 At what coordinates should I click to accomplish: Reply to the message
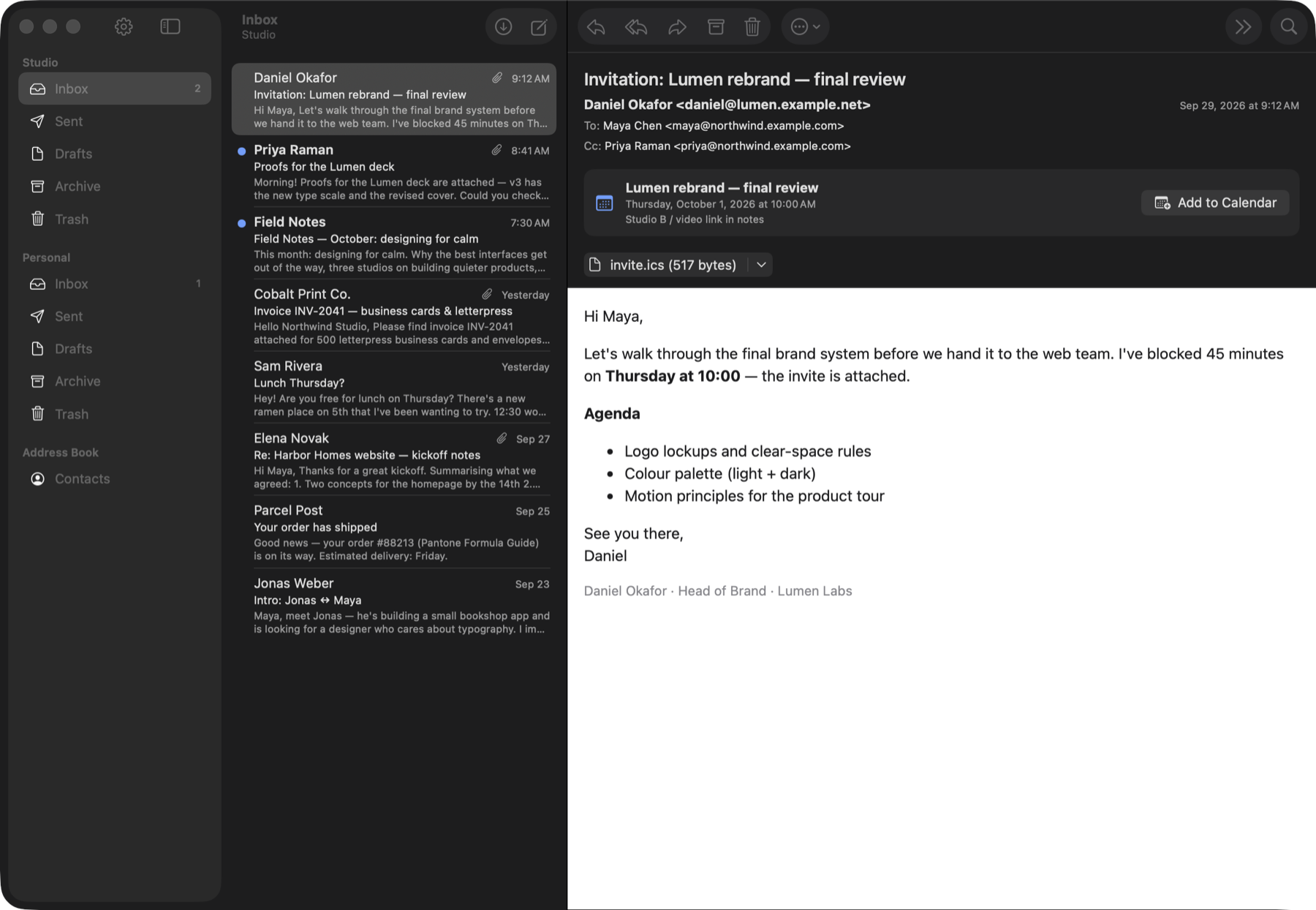point(596,27)
